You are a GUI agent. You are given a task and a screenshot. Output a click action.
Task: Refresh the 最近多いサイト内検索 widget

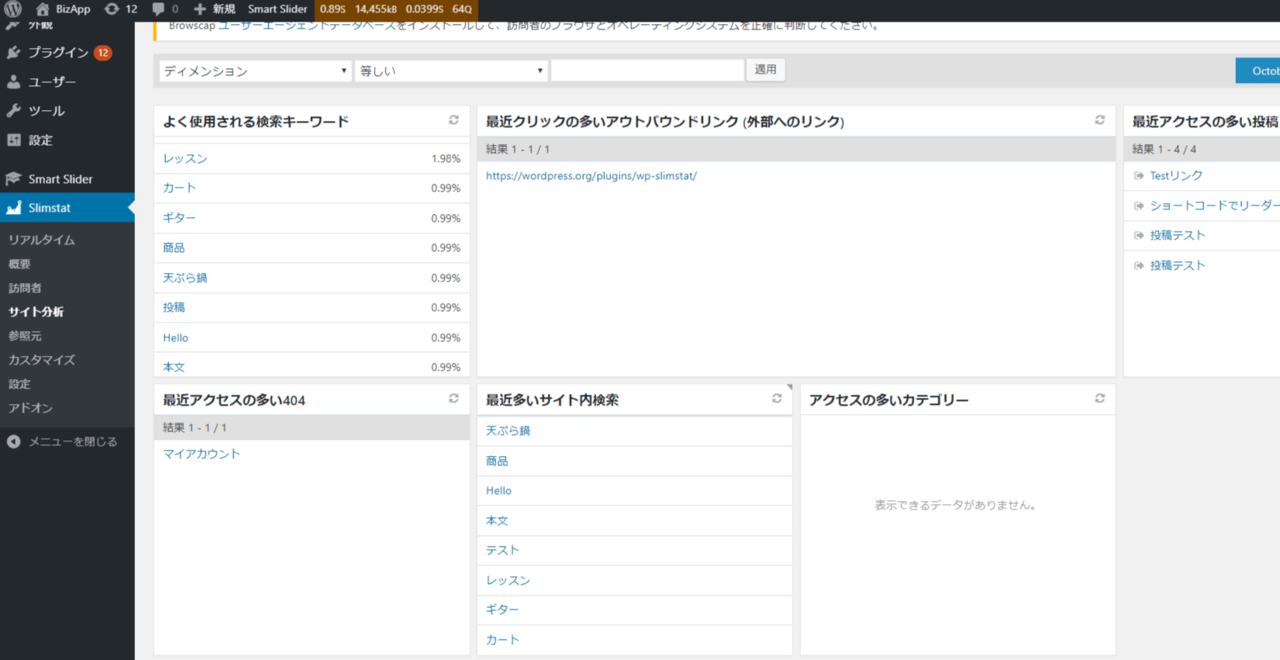776,398
